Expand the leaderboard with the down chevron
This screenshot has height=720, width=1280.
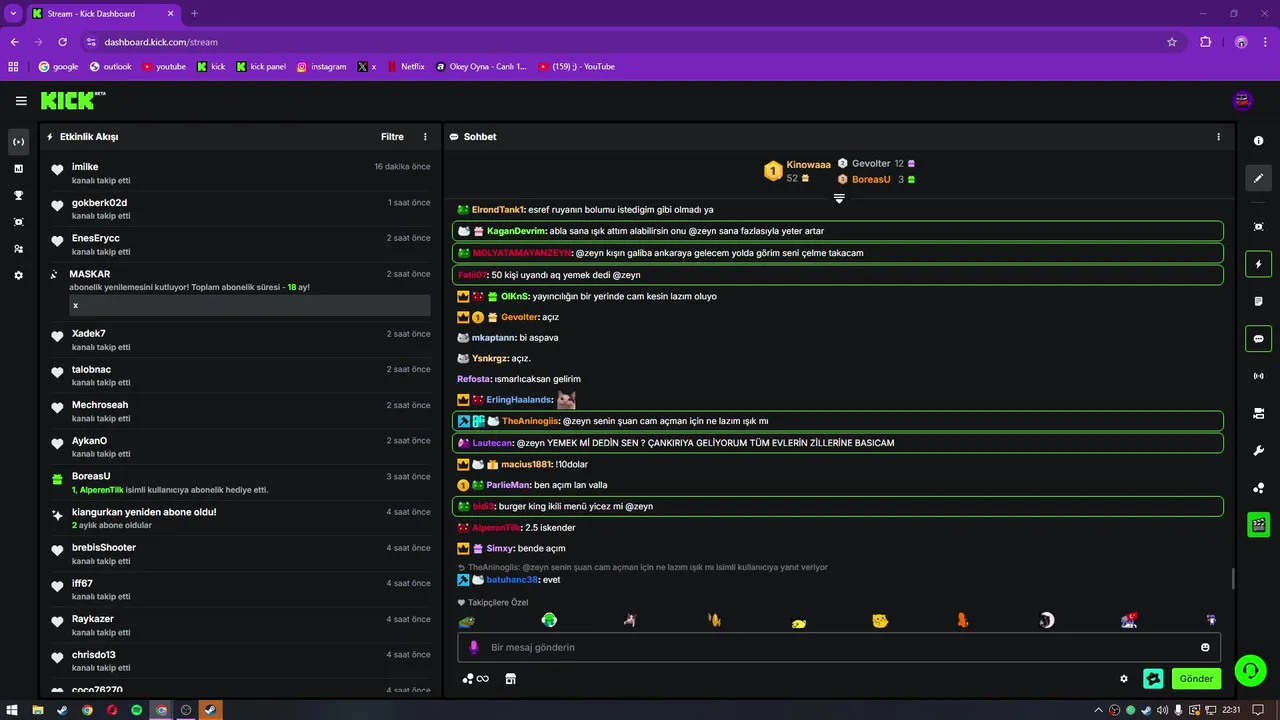pyautogui.click(x=839, y=198)
